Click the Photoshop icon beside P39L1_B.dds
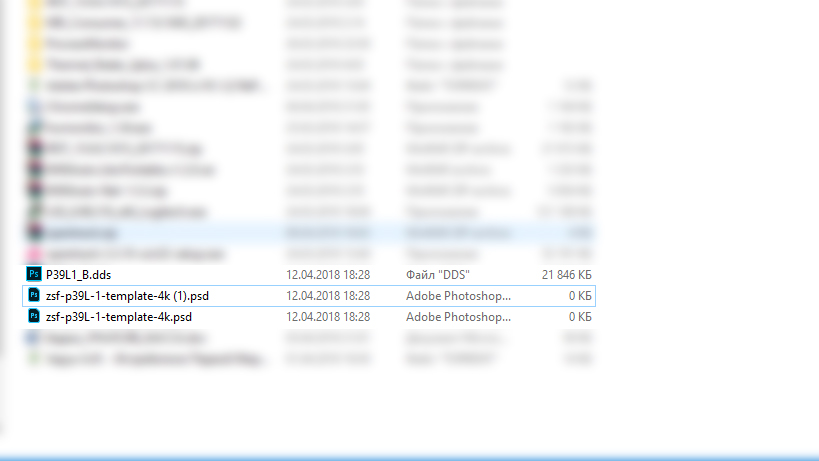Image resolution: width=819 pixels, height=461 pixels. [x=34, y=274]
